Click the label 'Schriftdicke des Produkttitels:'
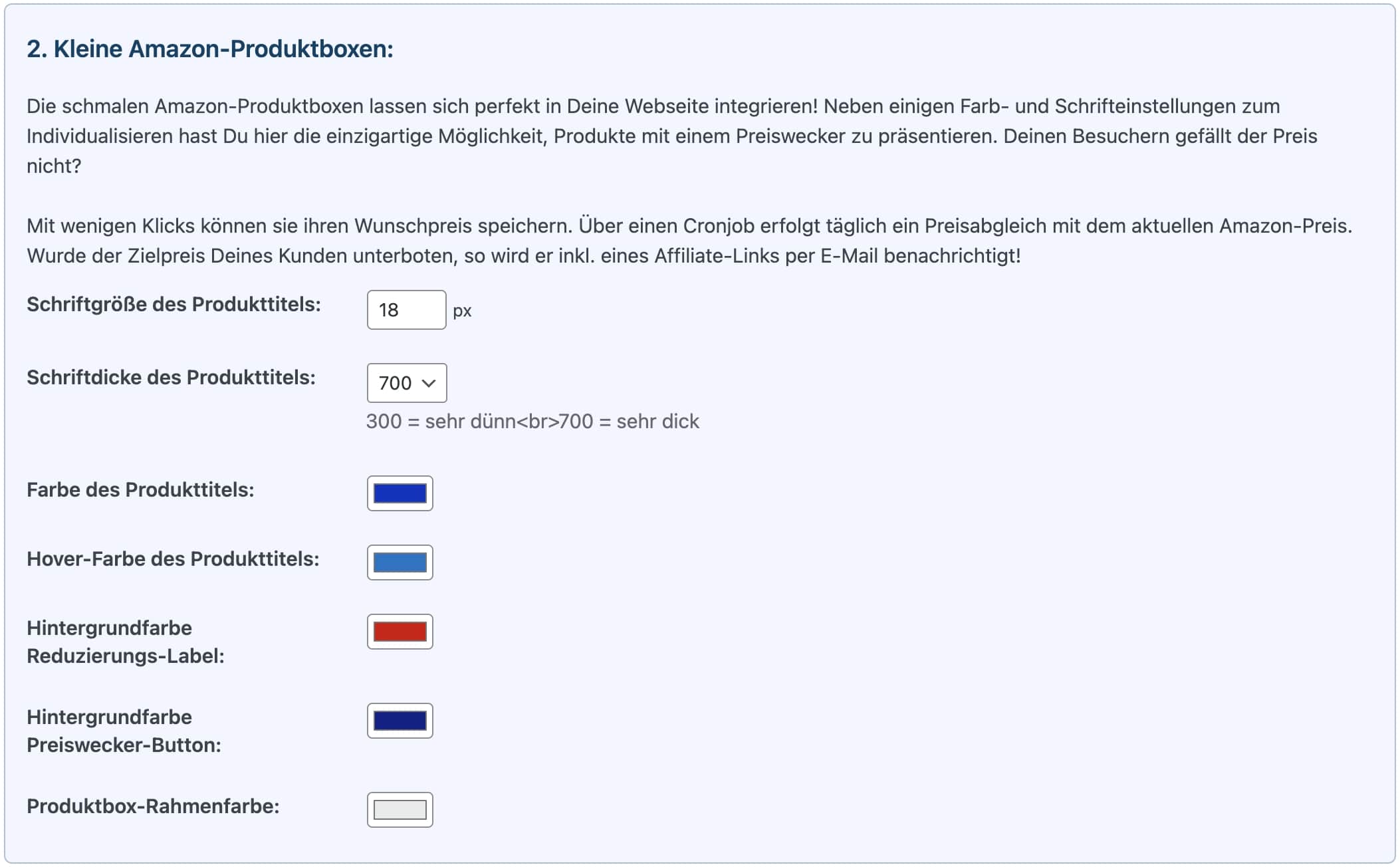The width and height of the screenshot is (1400, 867). (171, 378)
